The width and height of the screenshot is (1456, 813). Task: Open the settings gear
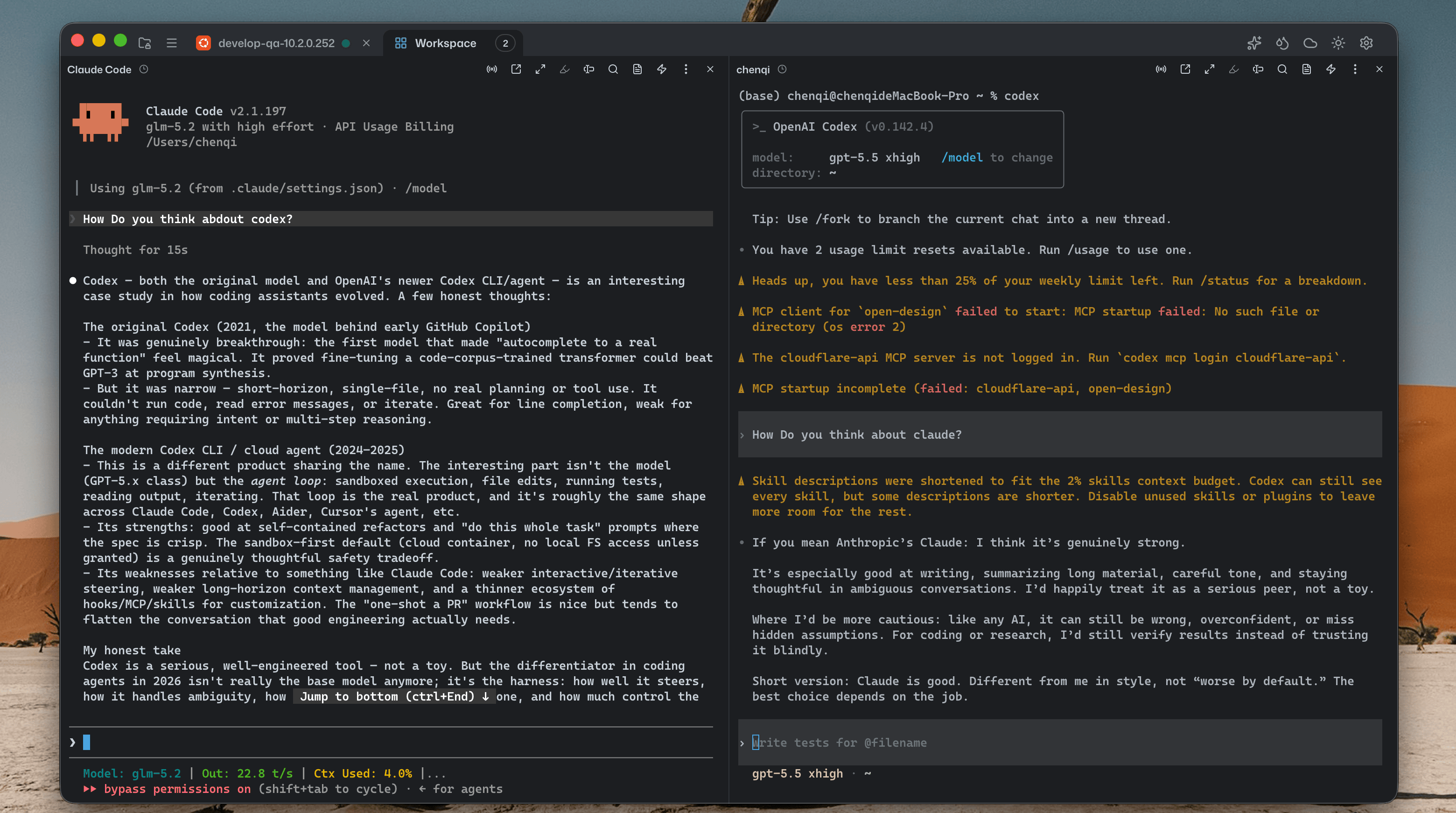(1366, 43)
